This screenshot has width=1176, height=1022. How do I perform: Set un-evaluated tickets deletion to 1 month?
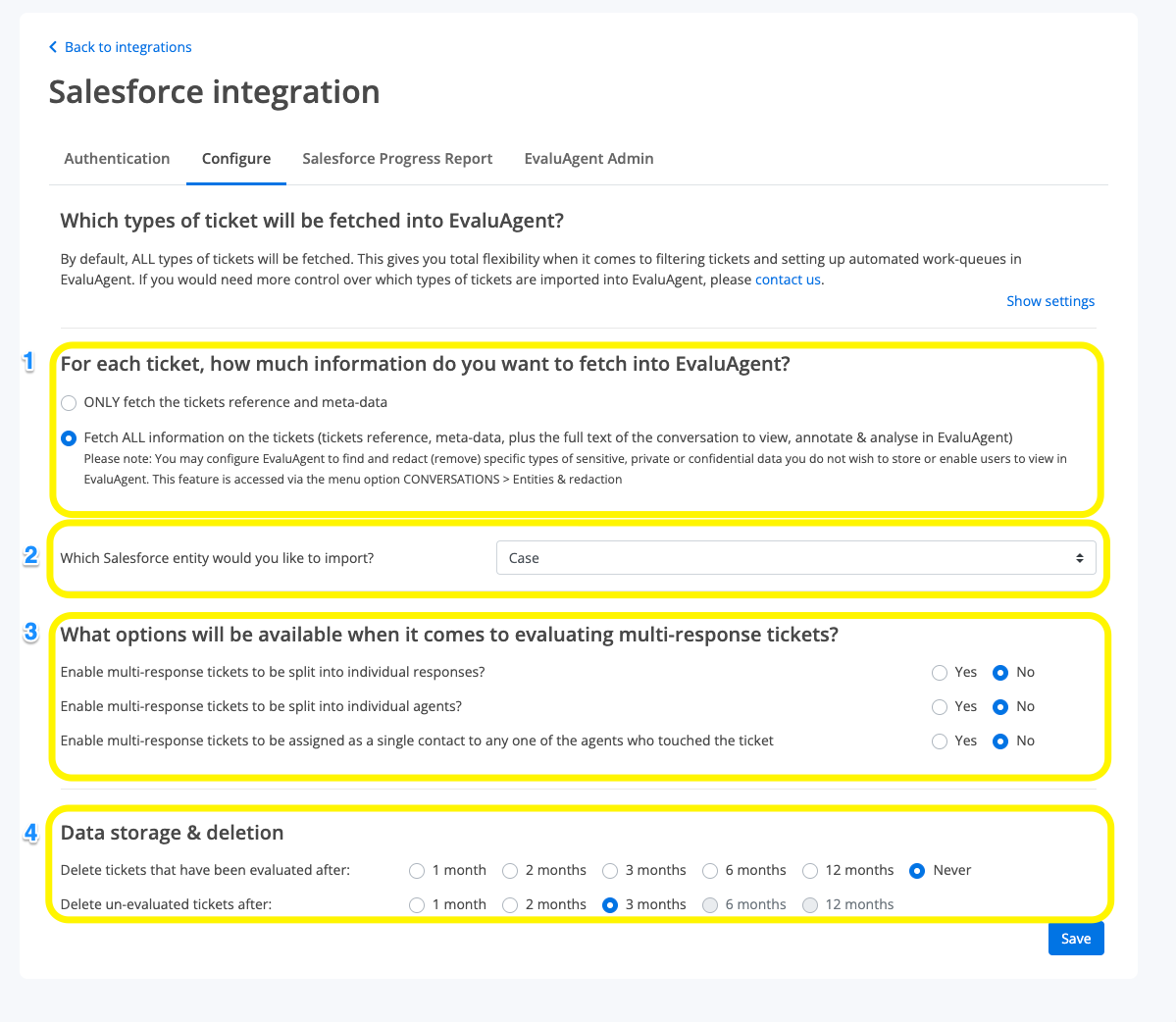(416, 905)
